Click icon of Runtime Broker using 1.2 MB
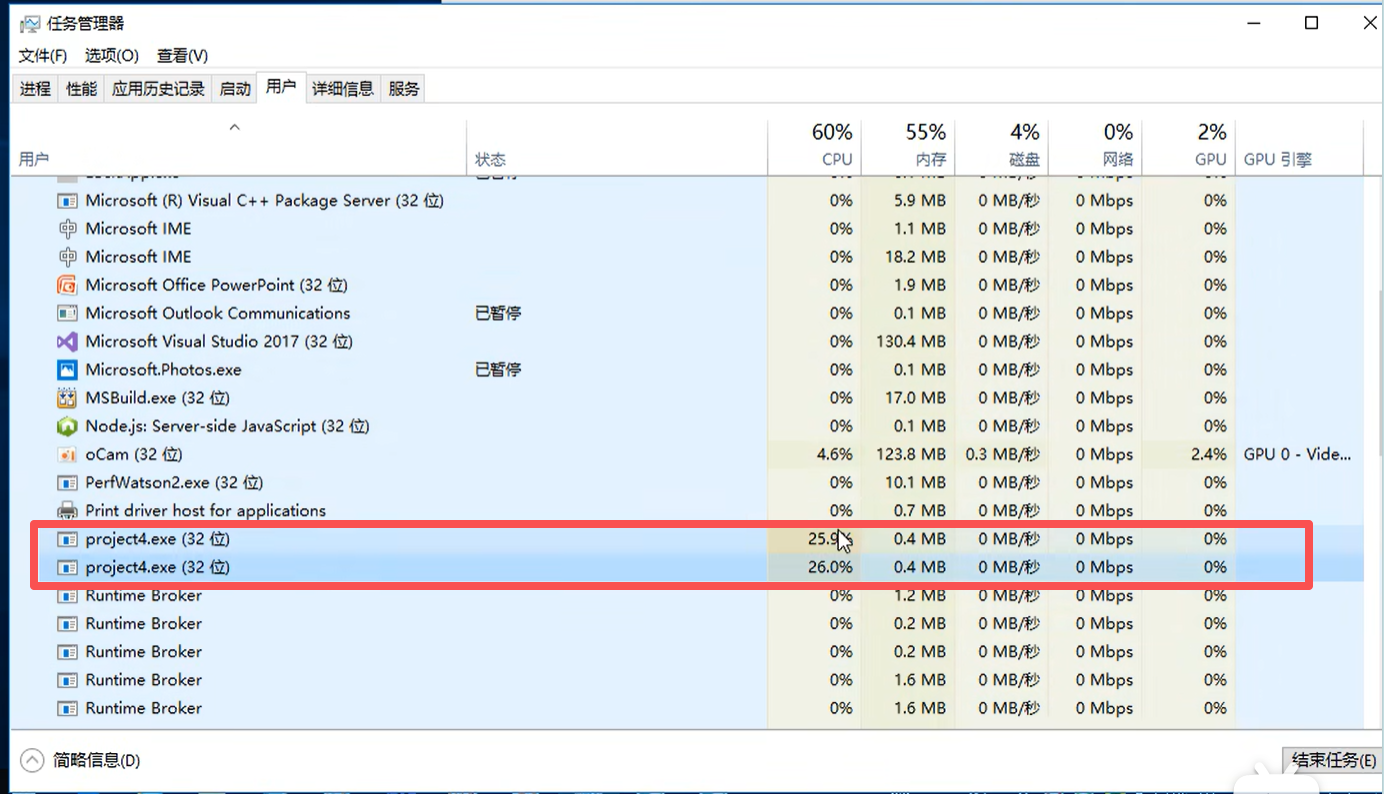1384x794 pixels. (67, 595)
